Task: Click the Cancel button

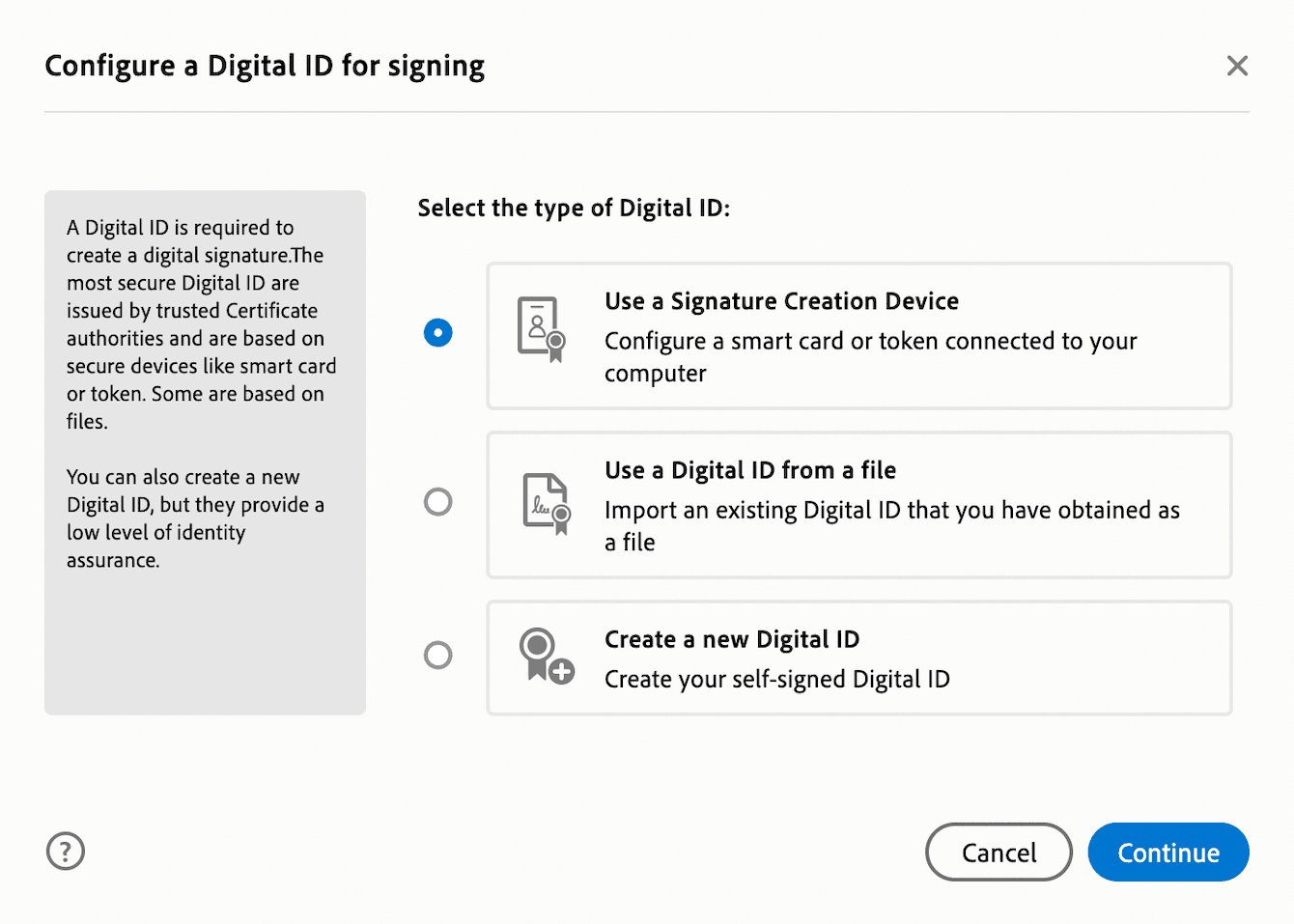Action: 999,852
